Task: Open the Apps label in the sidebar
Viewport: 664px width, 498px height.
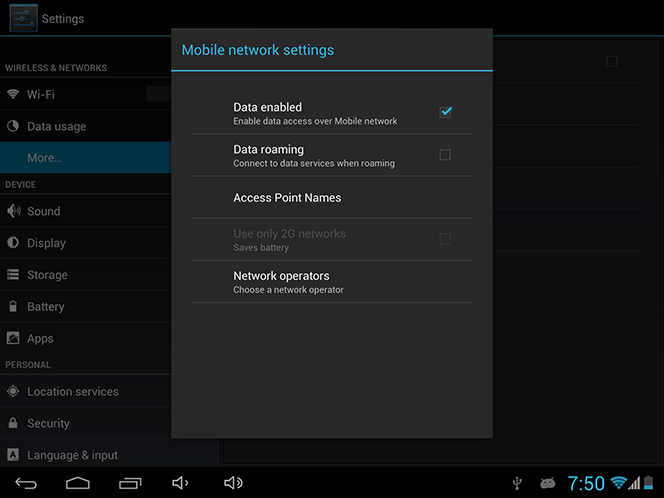Action: point(40,339)
